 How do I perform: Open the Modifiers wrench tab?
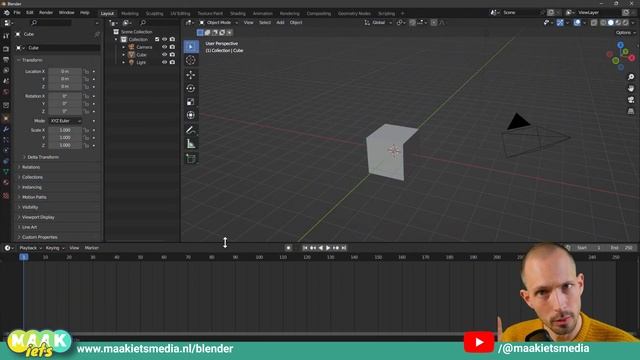coord(6,129)
